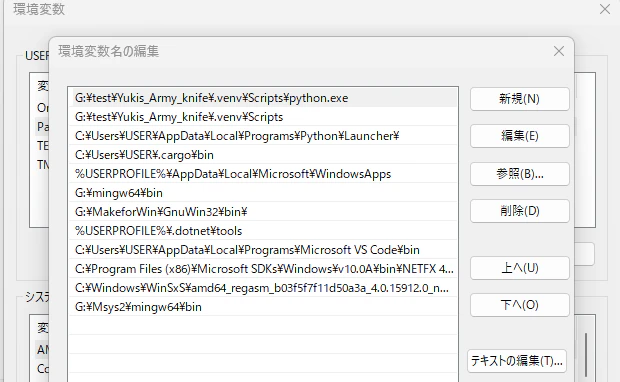The image size is (620, 382).
Task: Select the python.exe path entry
Action: coord(263,98)
